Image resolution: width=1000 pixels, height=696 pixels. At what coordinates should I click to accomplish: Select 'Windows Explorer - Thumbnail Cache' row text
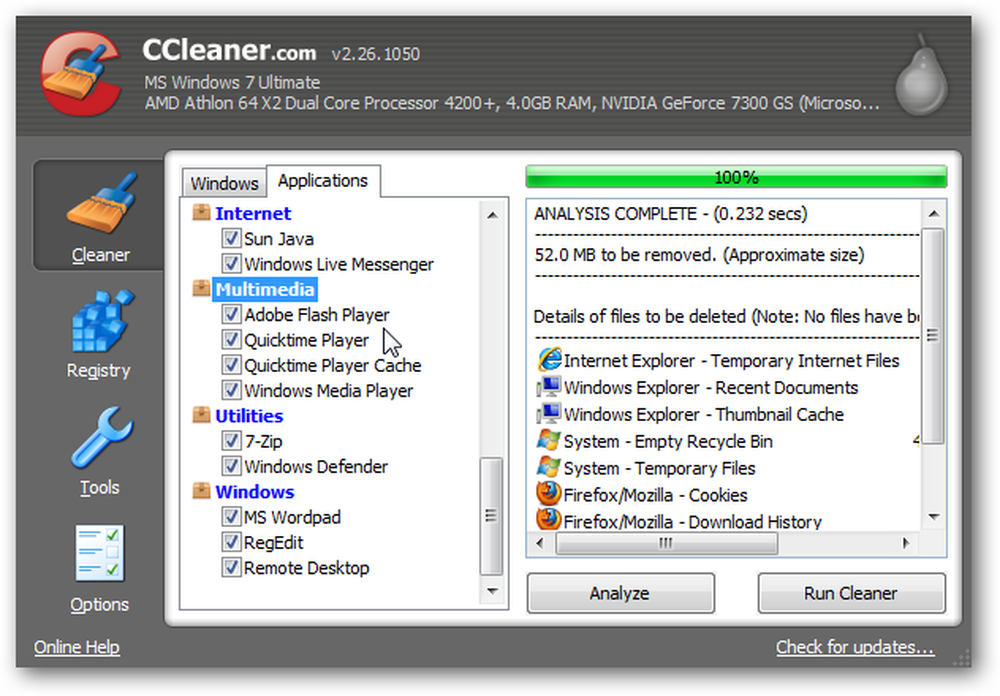point(703,415)
